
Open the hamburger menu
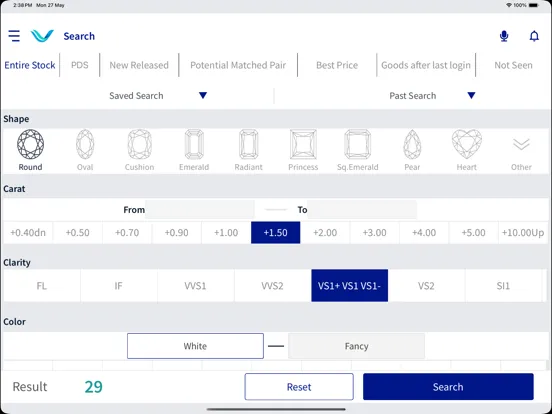[x=14, y=36]
